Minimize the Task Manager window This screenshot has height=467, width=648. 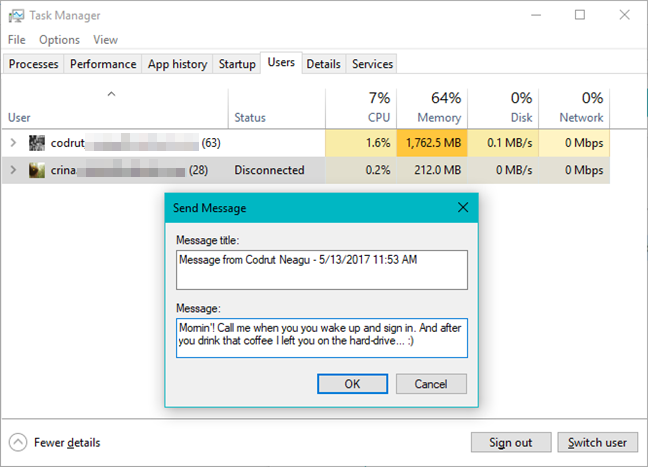(x=536, y=15)
